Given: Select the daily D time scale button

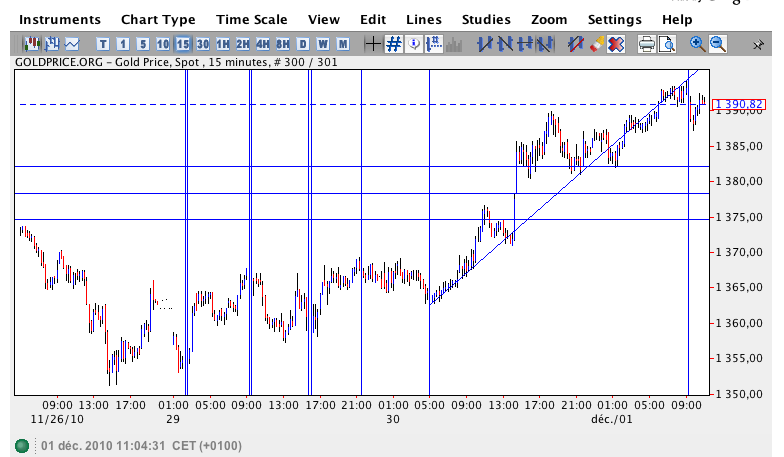Looking at the screenshot, I should pos(302,44).
